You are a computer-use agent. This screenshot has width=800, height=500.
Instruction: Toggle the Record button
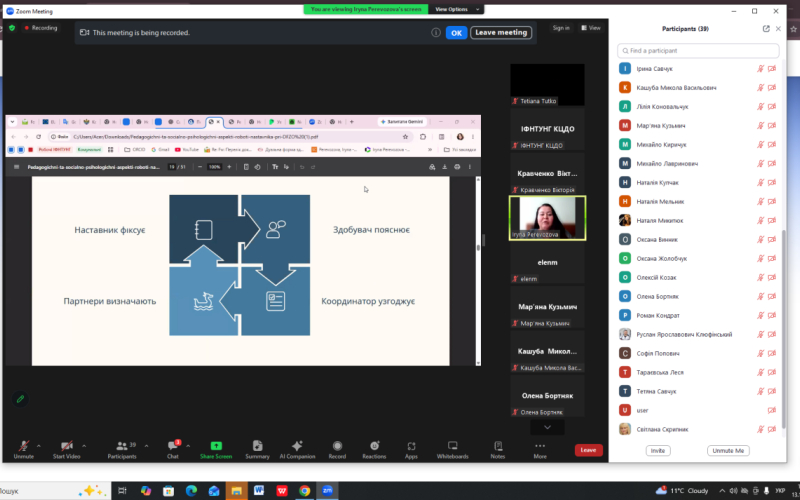click(x=337, y=449)
